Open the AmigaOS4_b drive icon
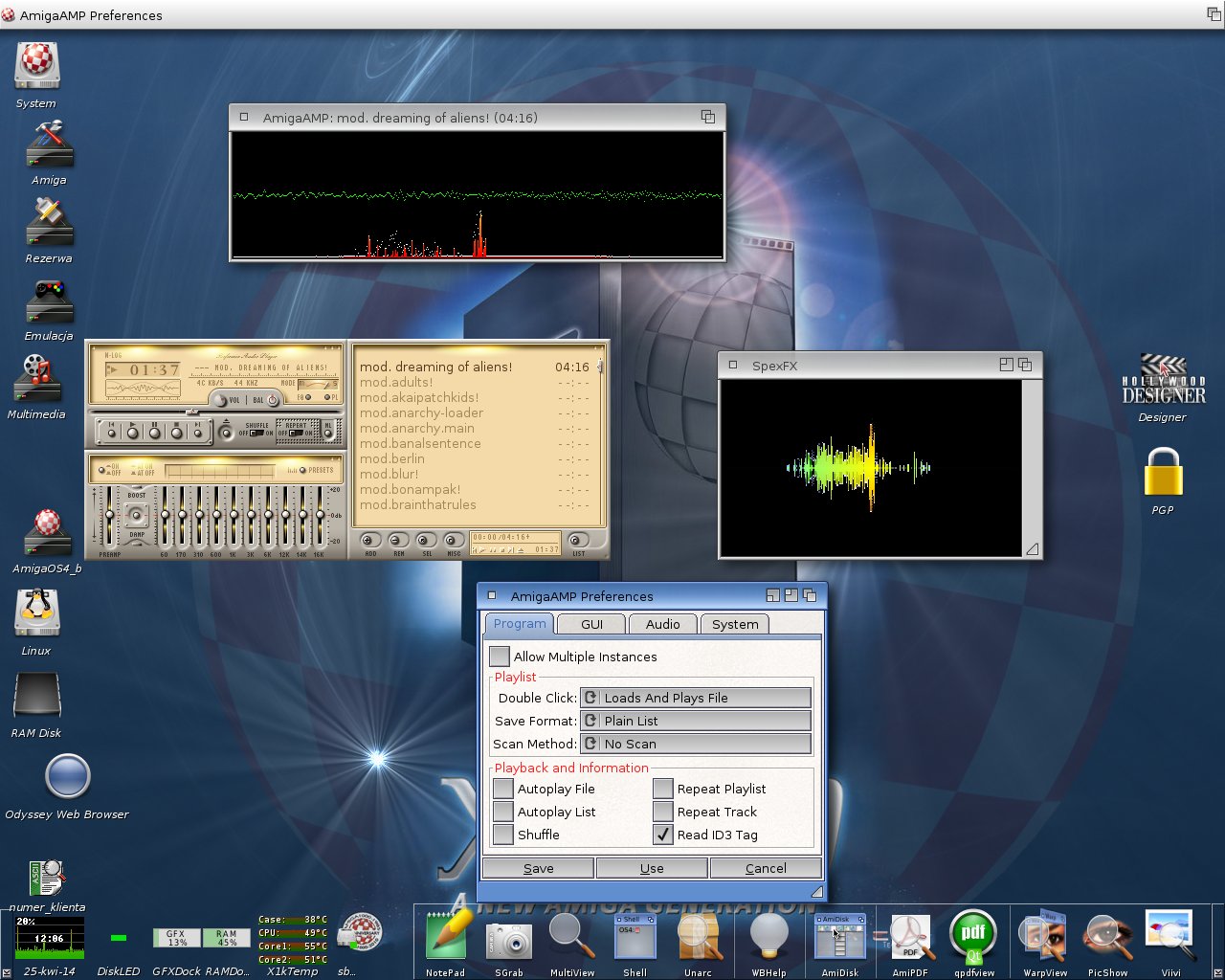1225x980 pixels. tap(48, 532)
